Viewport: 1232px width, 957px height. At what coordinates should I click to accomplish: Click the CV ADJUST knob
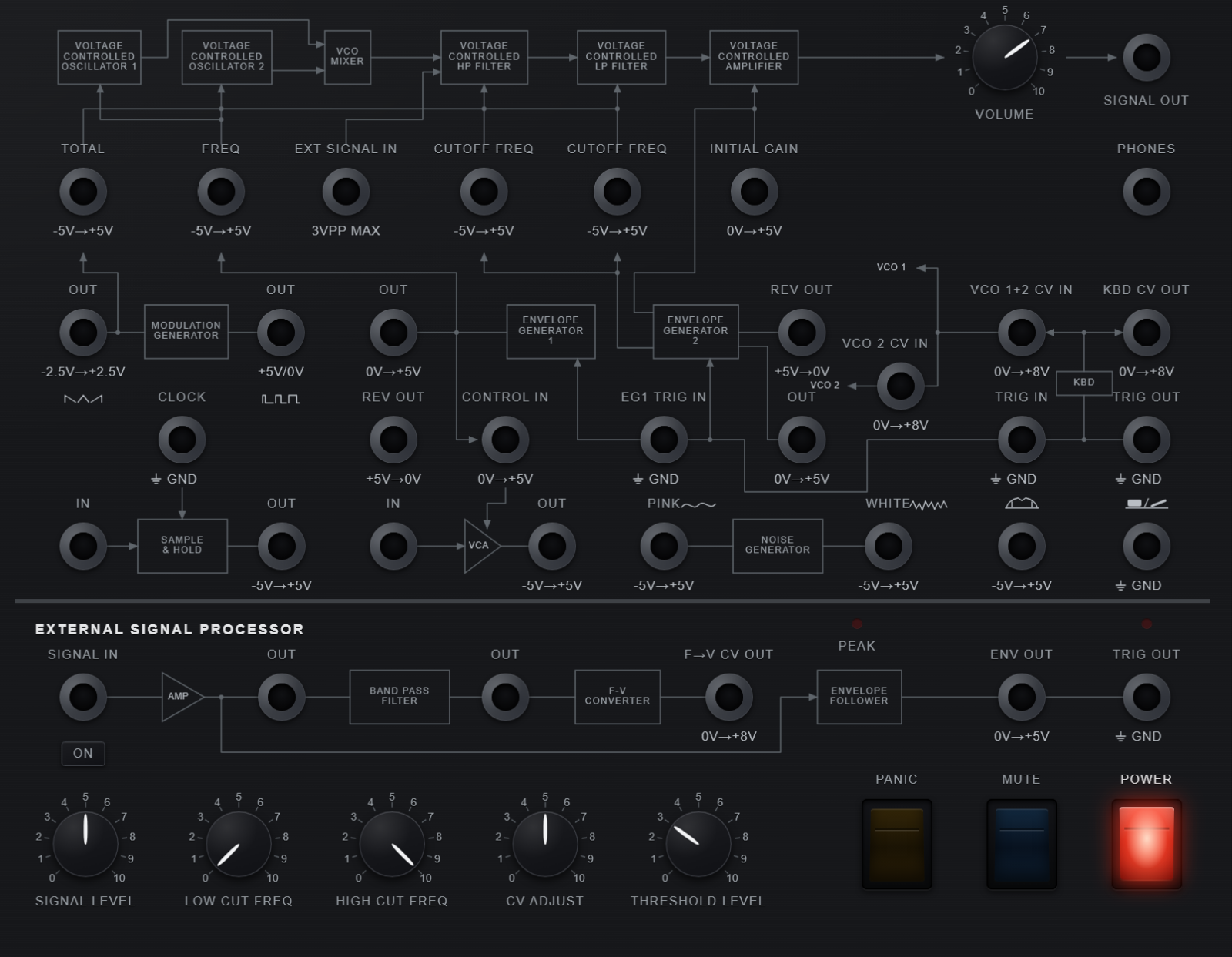[x=544, y=844]
